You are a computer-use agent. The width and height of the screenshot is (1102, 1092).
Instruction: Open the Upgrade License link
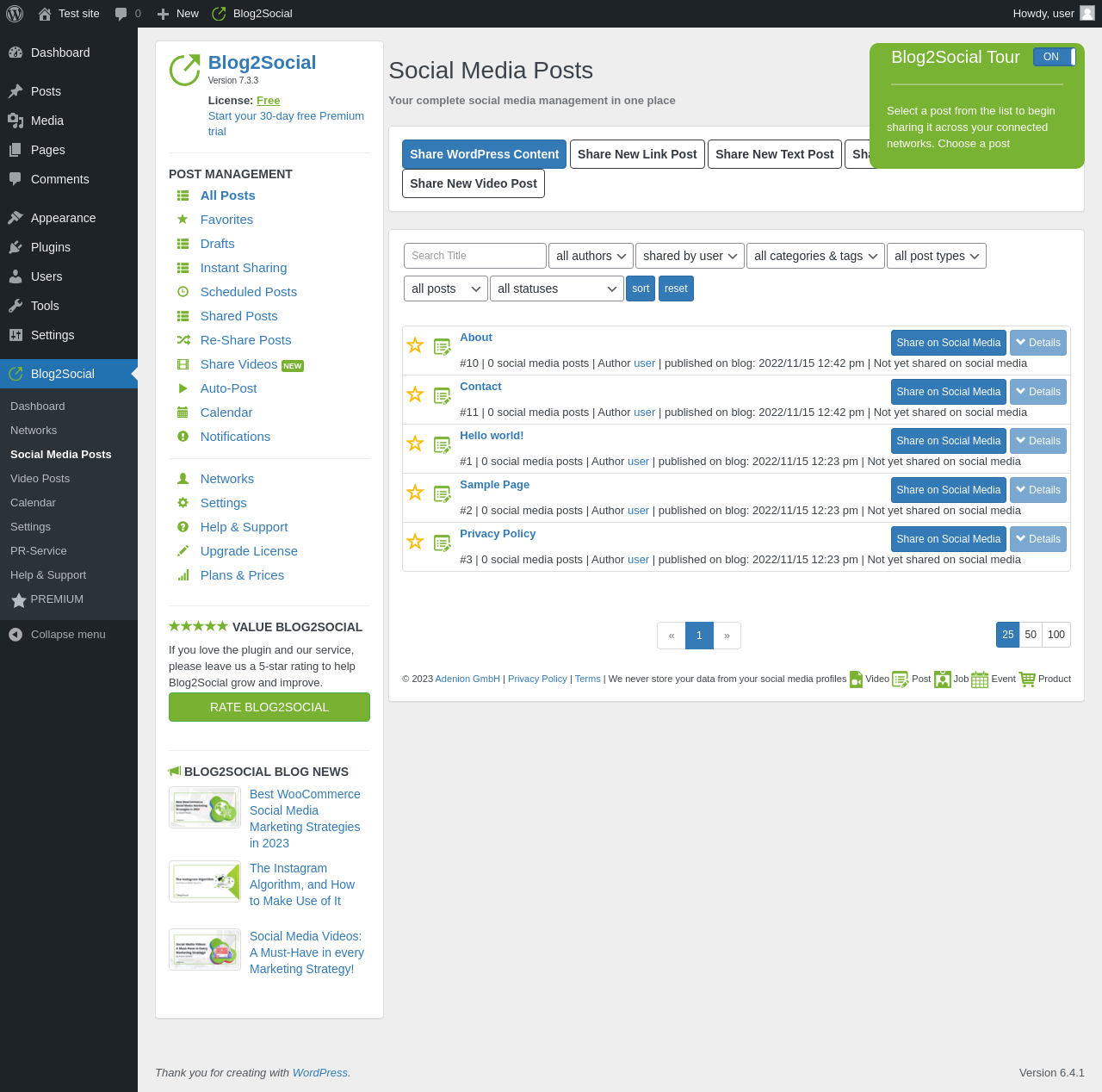(x=249, y=551)
